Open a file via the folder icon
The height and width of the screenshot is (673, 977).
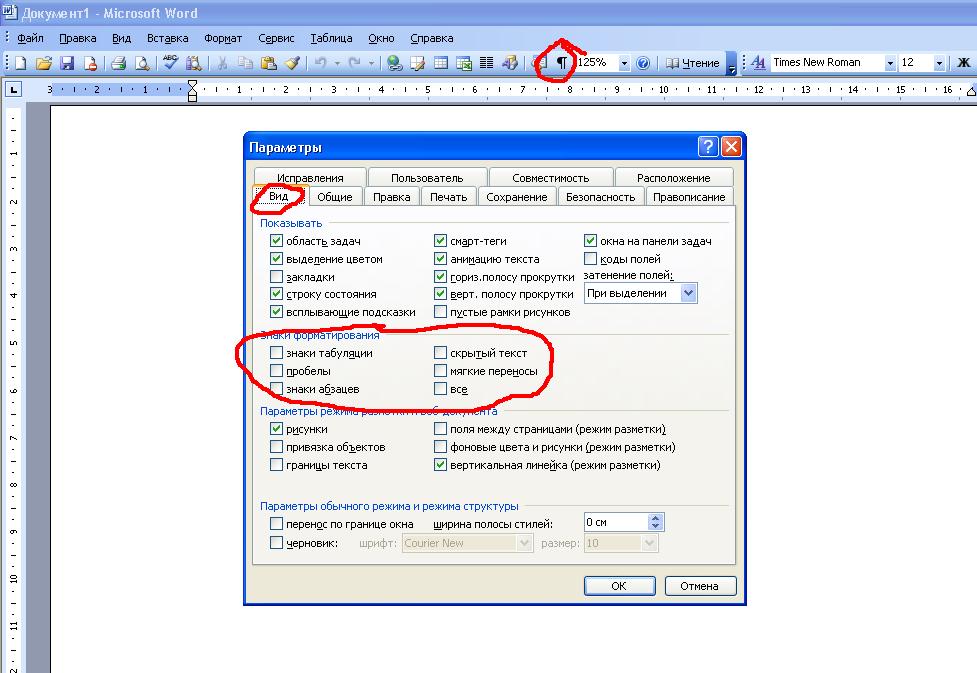click(44, 63)
